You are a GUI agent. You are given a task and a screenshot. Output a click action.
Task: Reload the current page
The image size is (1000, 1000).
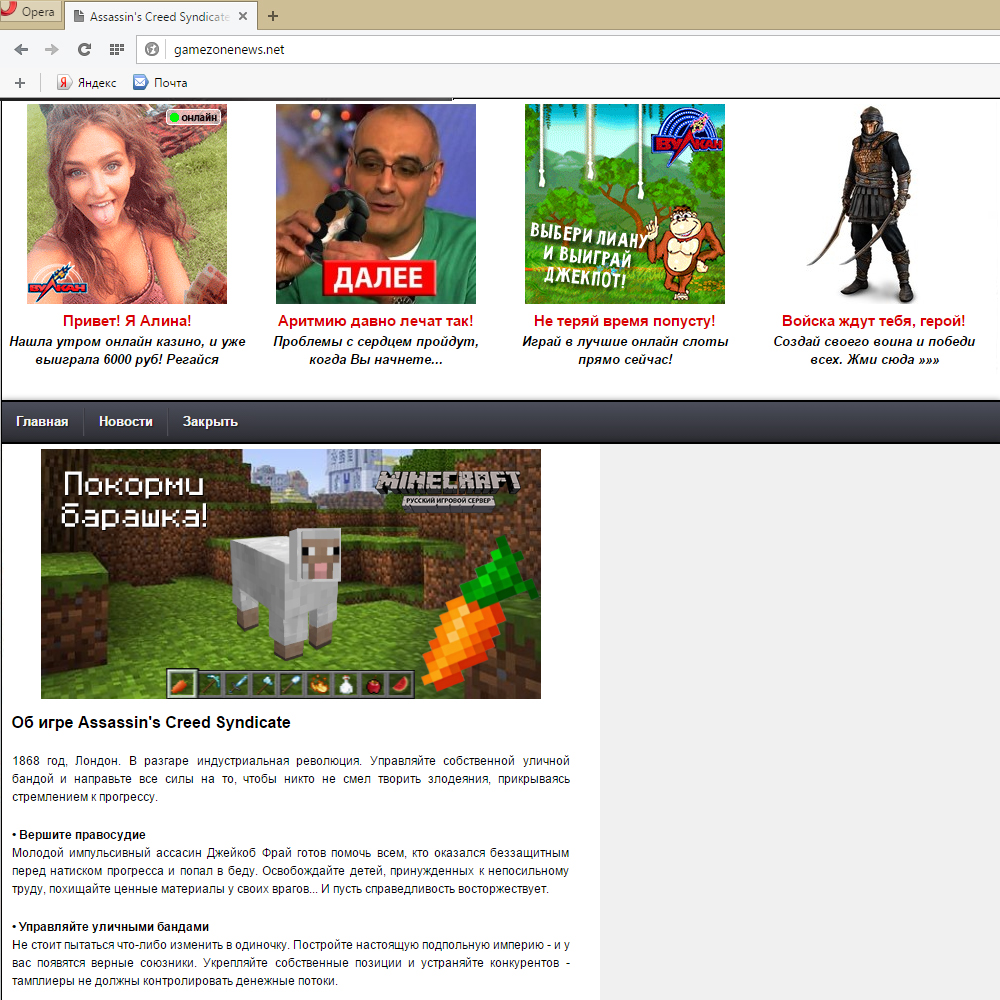tap(84, 50)
